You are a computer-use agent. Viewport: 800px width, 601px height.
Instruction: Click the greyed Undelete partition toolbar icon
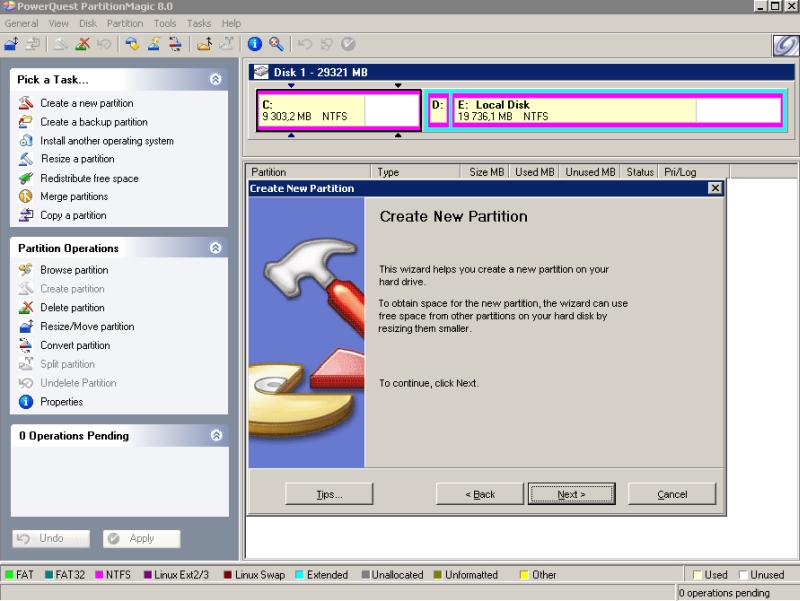(104, 44)
